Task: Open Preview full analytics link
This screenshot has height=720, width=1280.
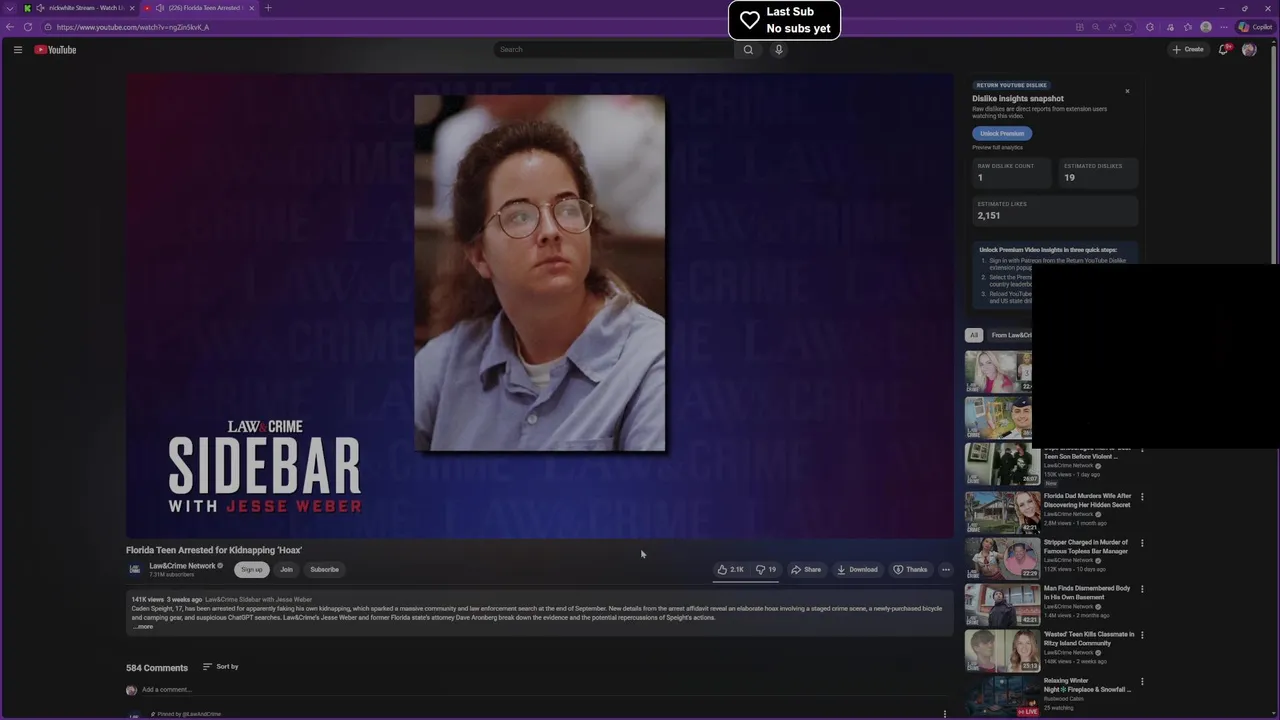Action: tap(997, 147)
